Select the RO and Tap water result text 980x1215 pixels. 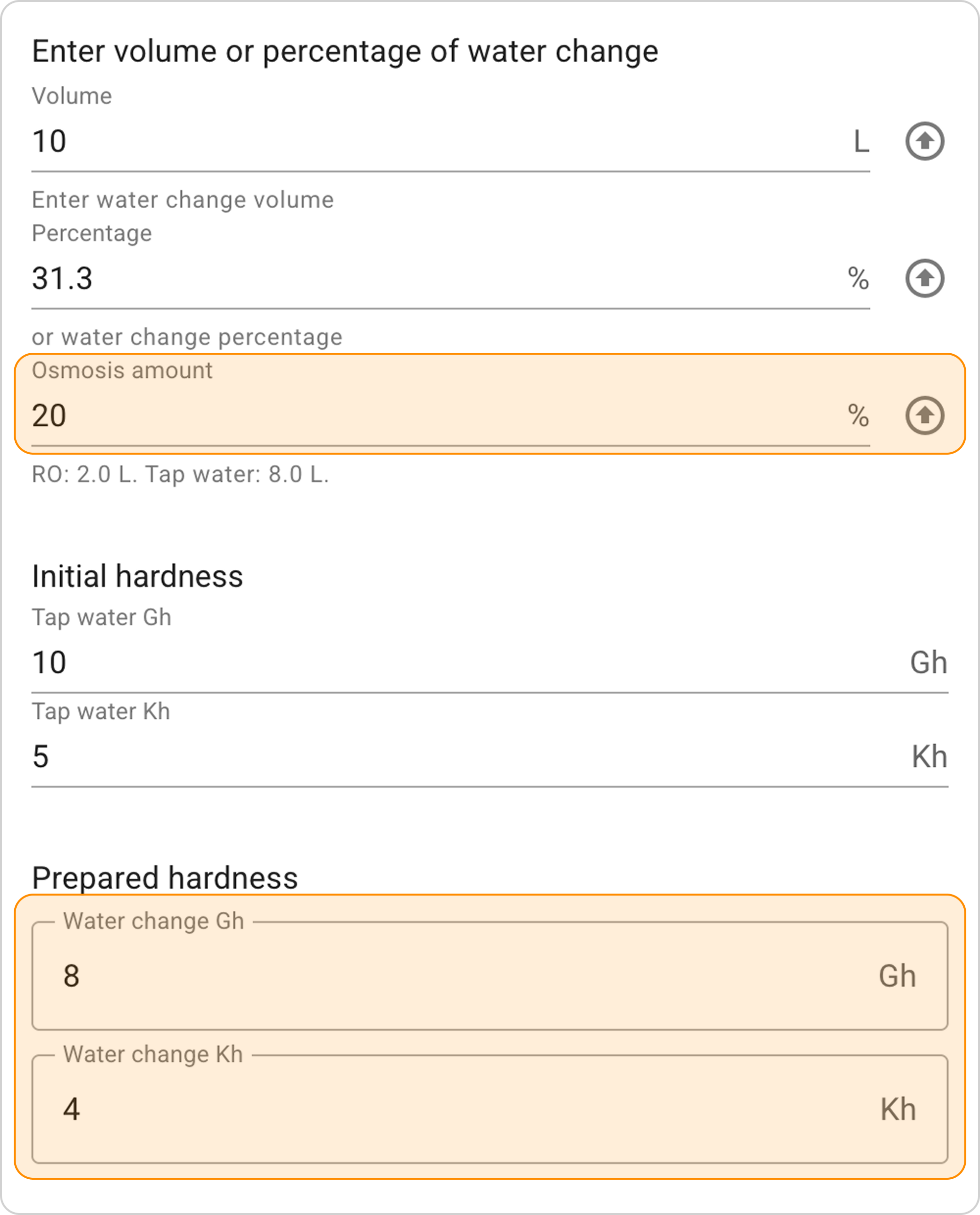click(180, 474)
